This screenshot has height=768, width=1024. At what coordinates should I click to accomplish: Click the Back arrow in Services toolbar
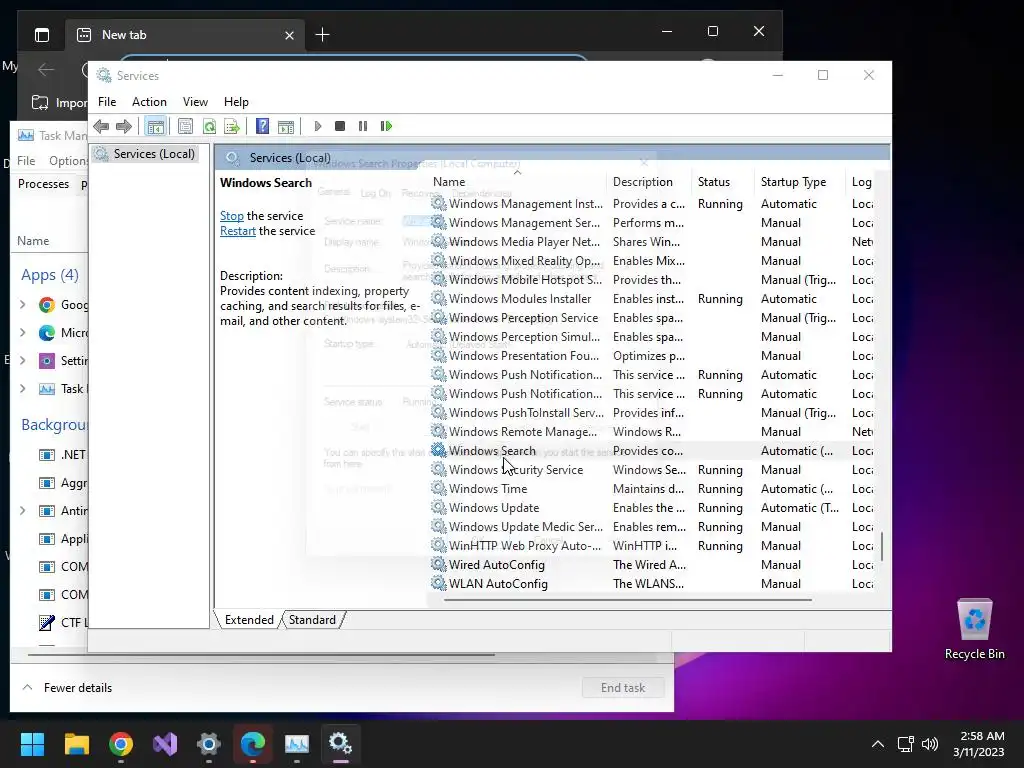(x=101, y=126)
